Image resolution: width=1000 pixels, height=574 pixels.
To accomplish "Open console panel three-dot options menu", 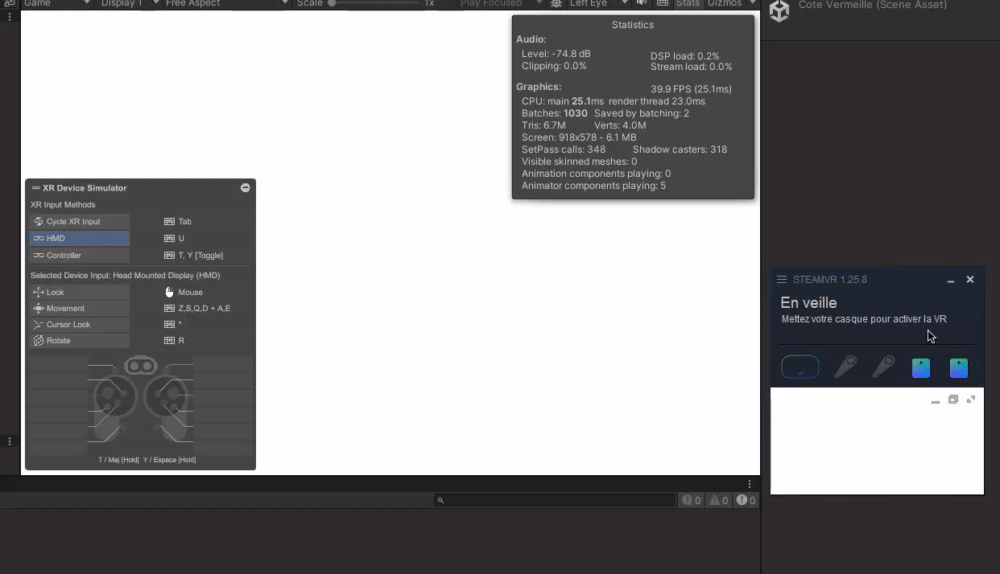I will (749, 483).
